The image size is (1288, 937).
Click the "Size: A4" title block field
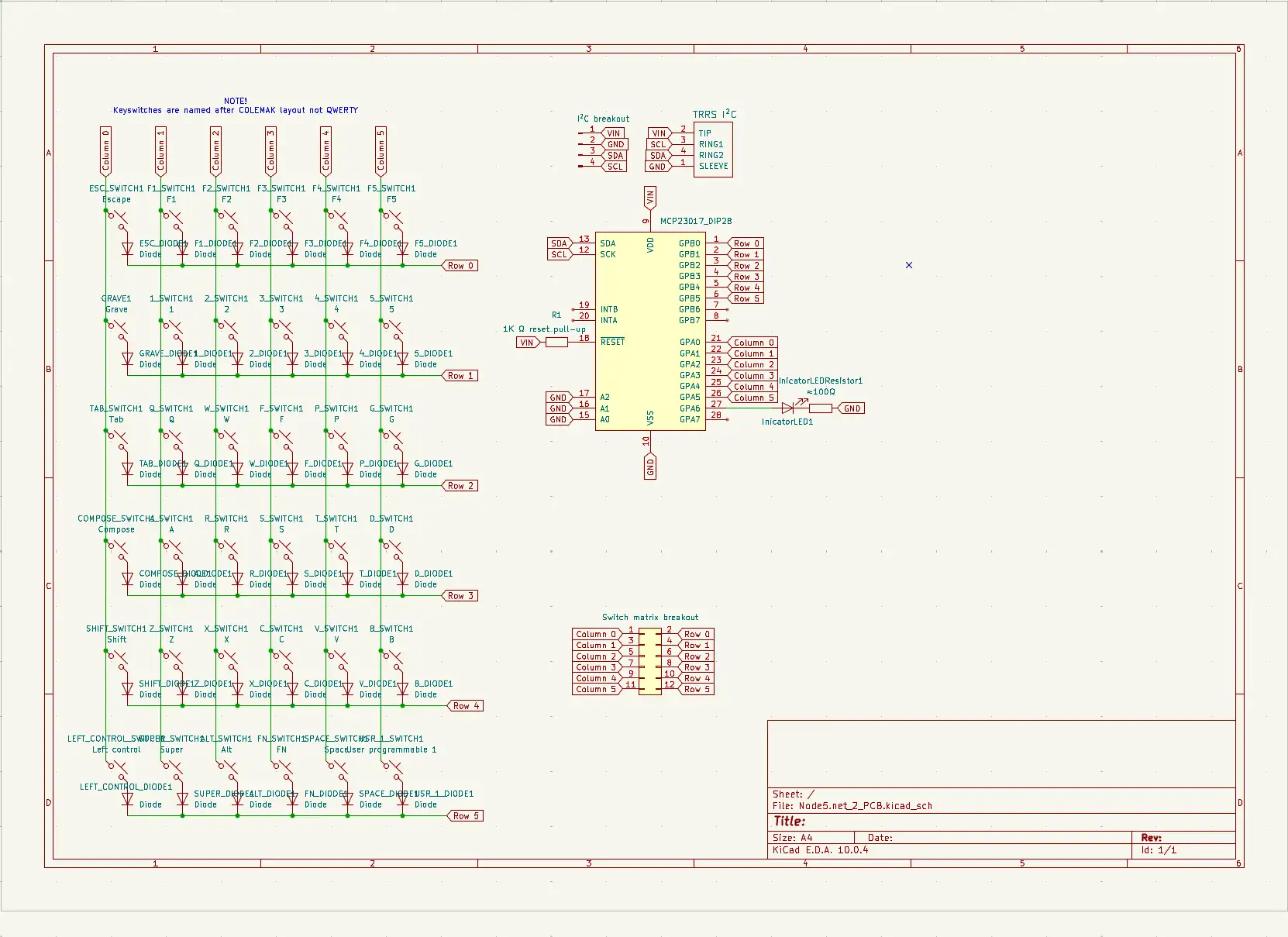click(793, 838)
